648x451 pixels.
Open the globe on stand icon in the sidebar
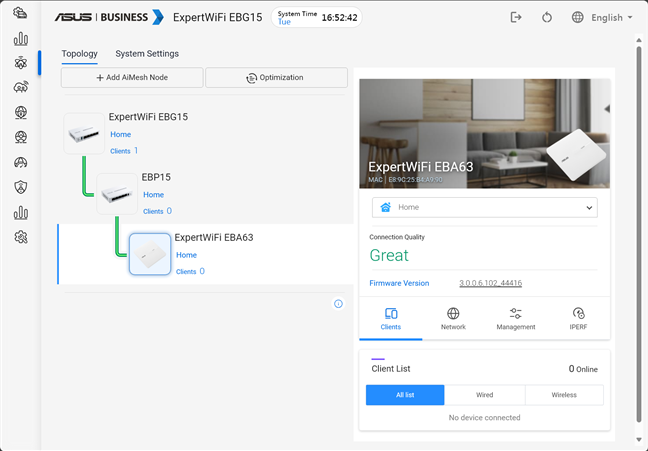pyautogui.click(x=21, y=112)
